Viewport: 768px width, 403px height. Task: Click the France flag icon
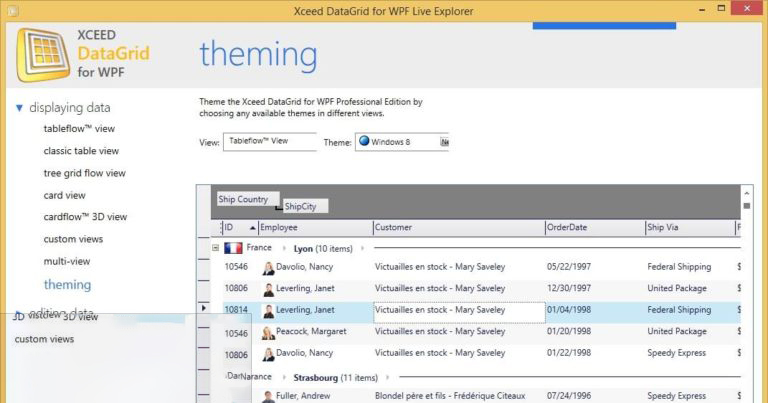[233, 248]
